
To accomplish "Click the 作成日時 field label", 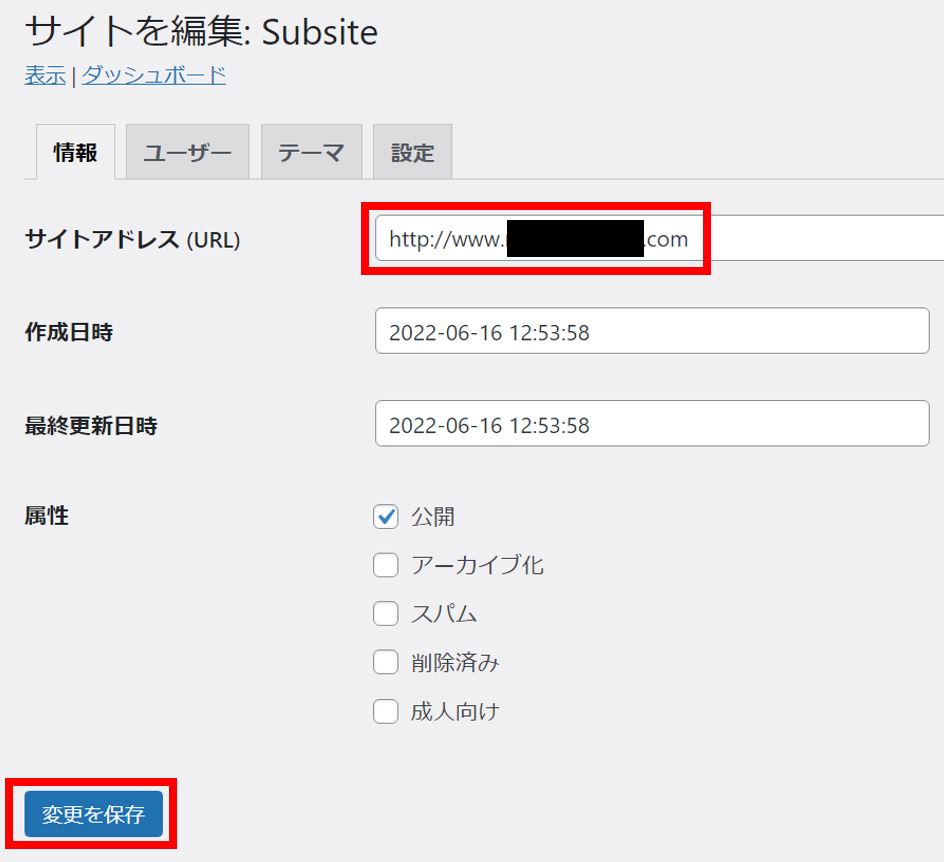I will click(x=69, y=333).
